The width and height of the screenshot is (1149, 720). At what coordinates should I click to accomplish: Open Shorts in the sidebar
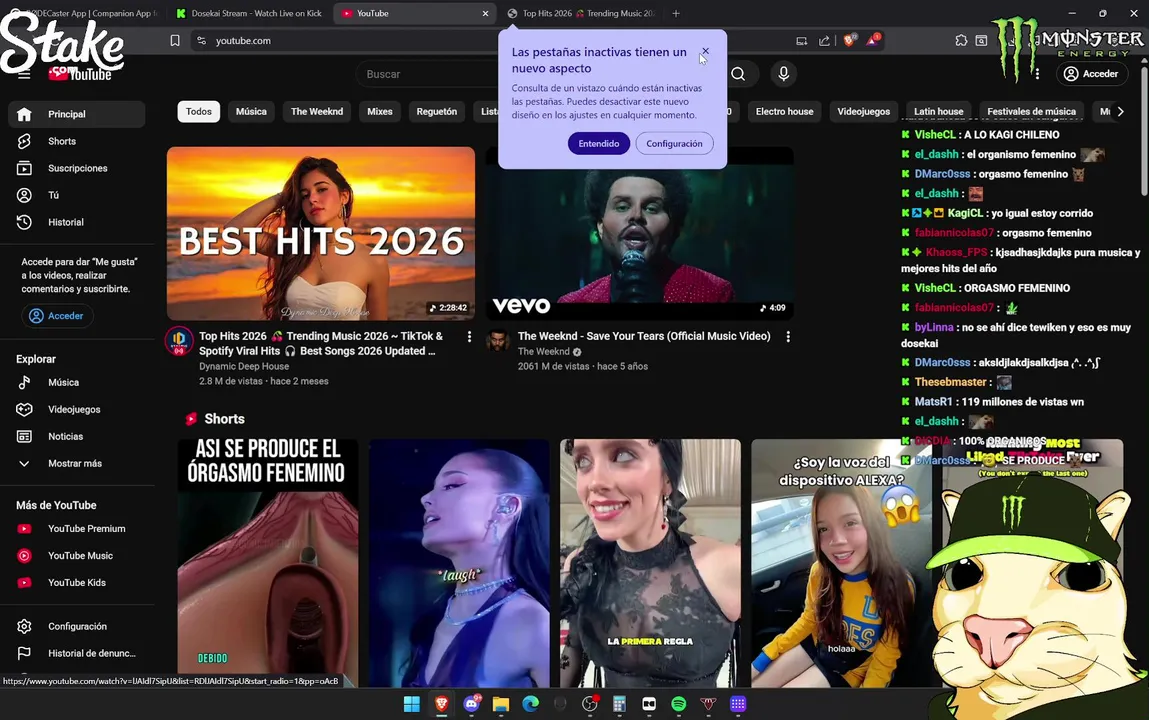coord(76,141)
